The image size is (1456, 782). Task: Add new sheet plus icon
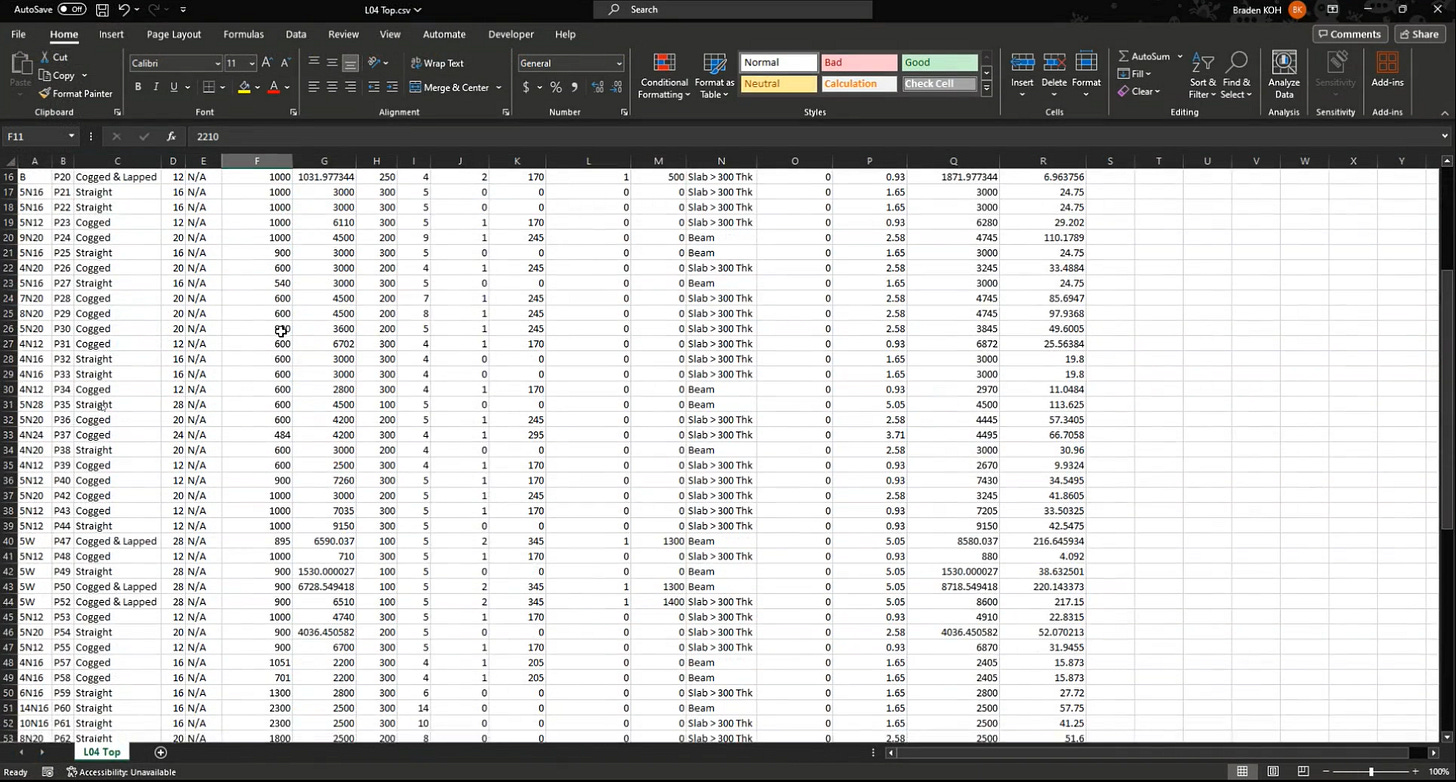[161, 752]
